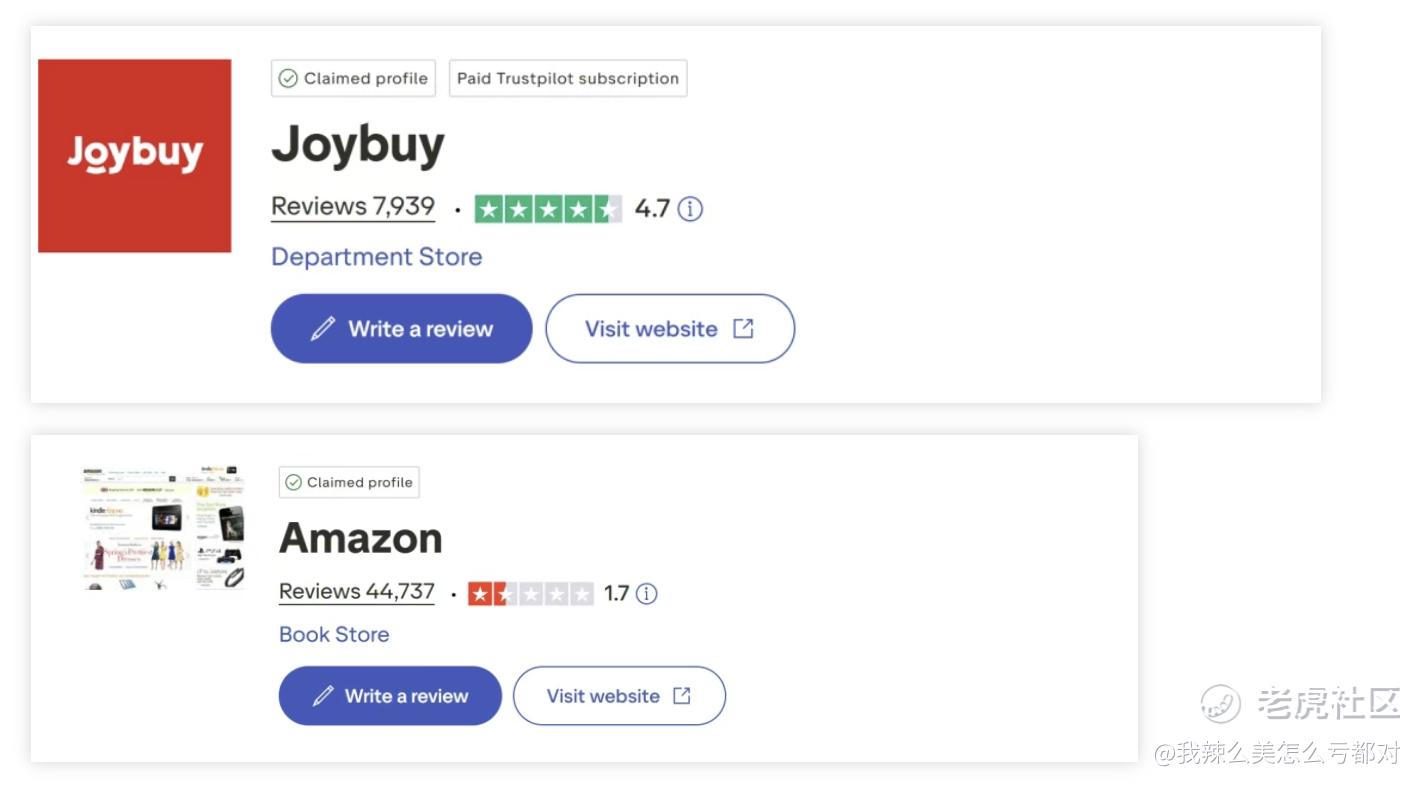Click pencil icon in Amazon review button

(x=322, y=696)
